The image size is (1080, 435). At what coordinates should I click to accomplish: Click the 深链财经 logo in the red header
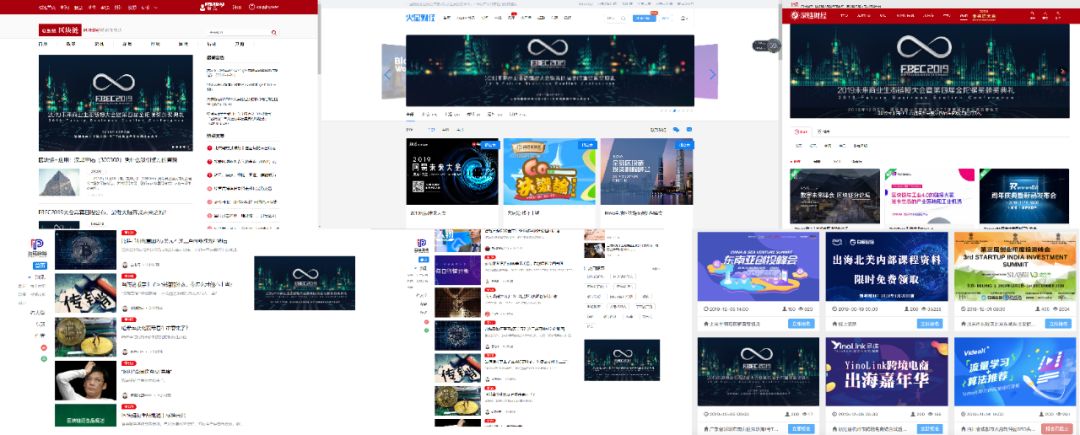[807, 16]
